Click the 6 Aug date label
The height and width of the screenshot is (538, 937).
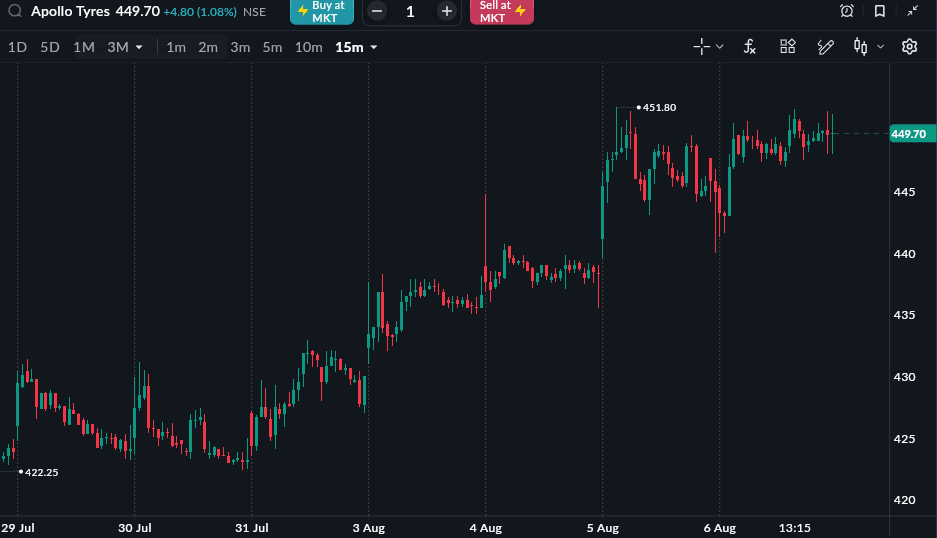tap(719, 528)
